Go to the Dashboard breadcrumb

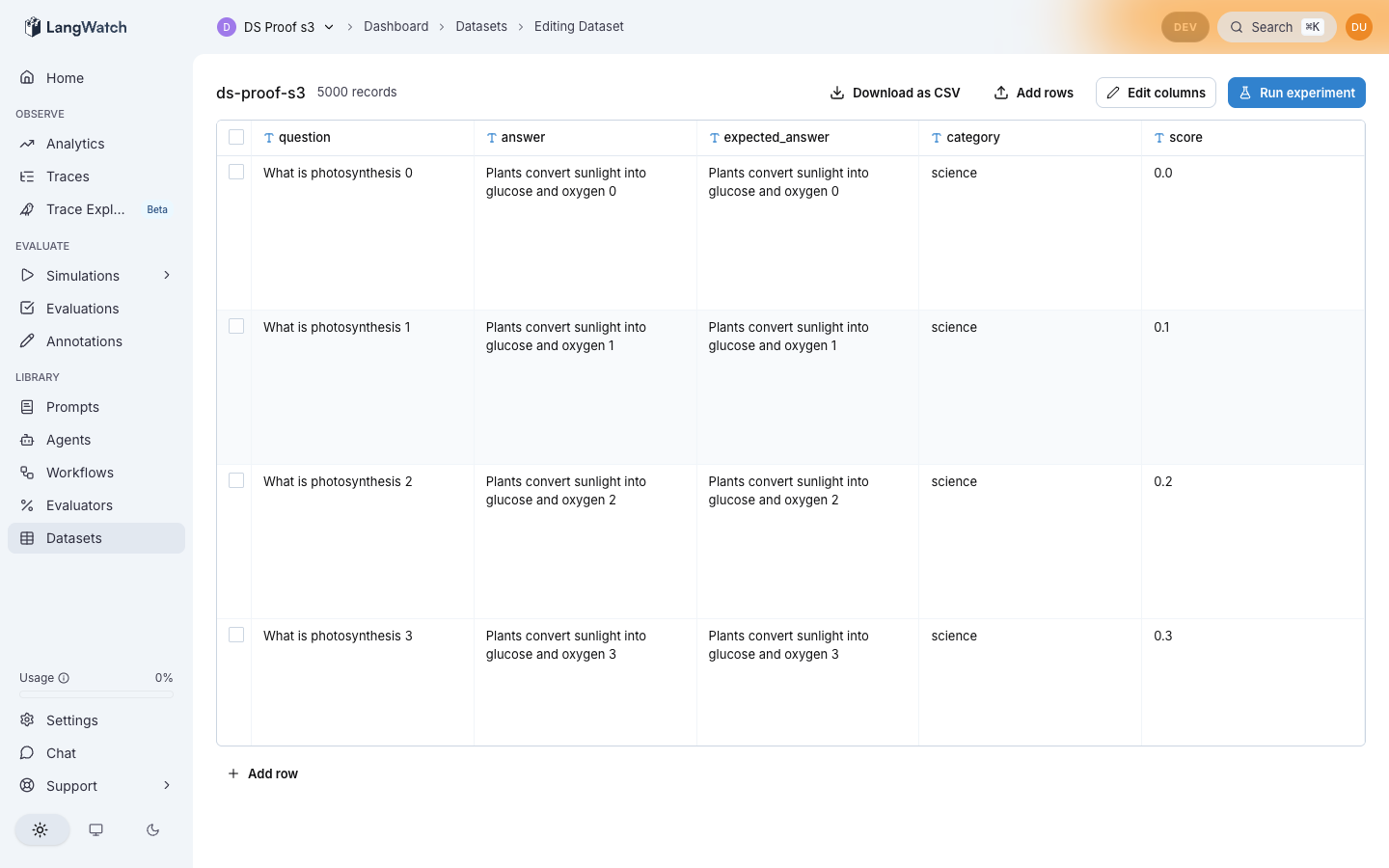point(395,26)
